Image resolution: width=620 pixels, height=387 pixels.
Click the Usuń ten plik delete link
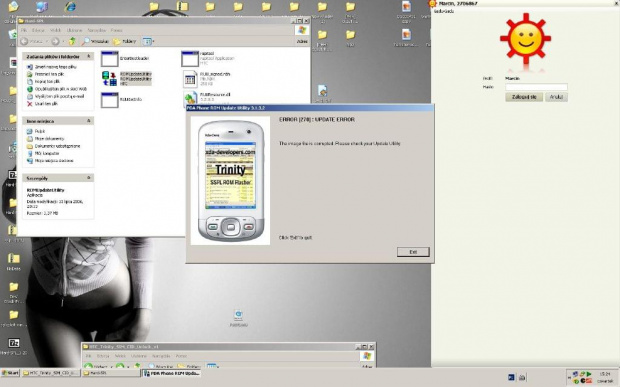[46, 104]
